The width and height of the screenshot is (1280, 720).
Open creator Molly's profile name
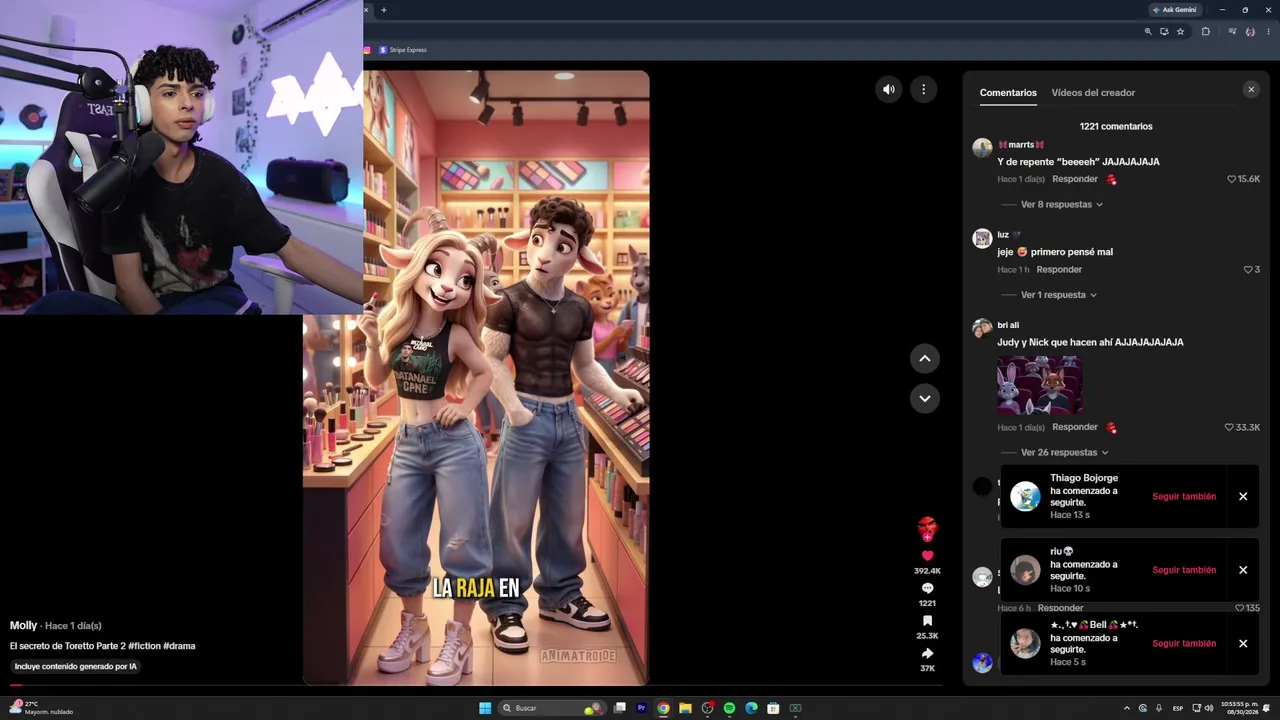pyautogui.click(x=23, y=626)
